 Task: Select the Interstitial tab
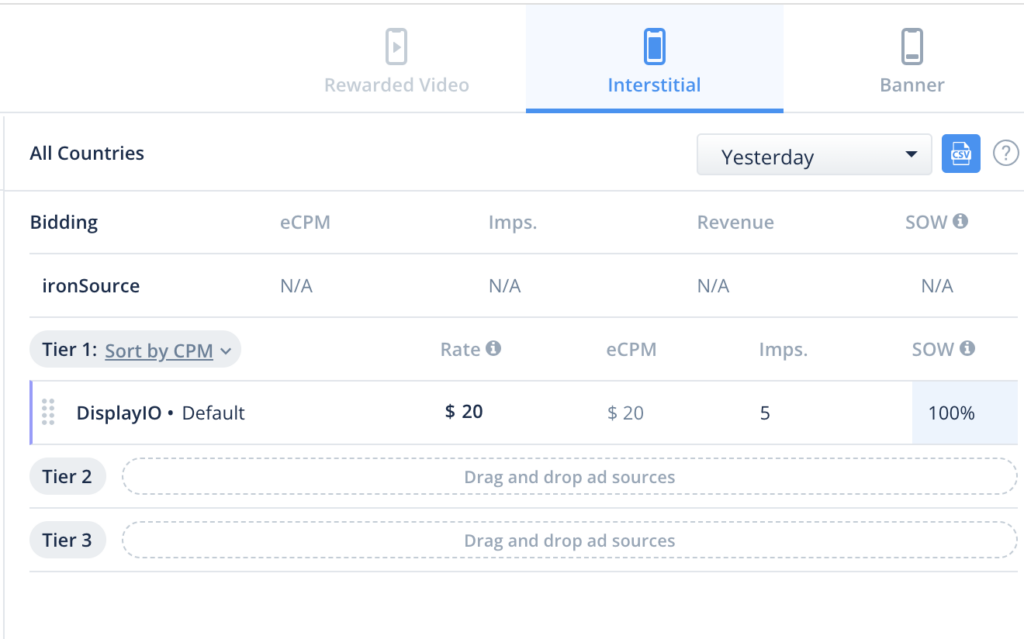[654, 60]
